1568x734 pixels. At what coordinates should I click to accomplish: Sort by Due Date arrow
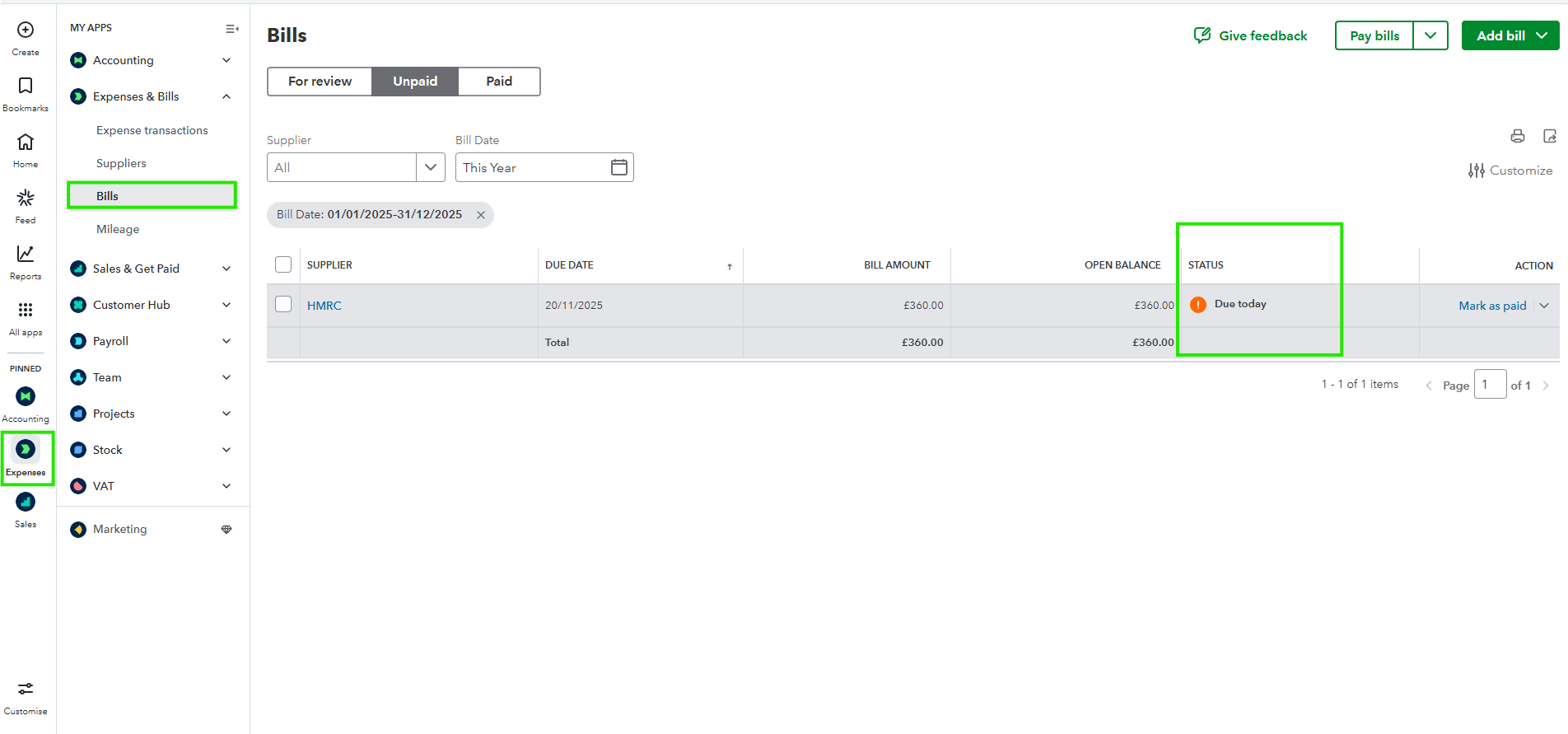pos(730,266)
